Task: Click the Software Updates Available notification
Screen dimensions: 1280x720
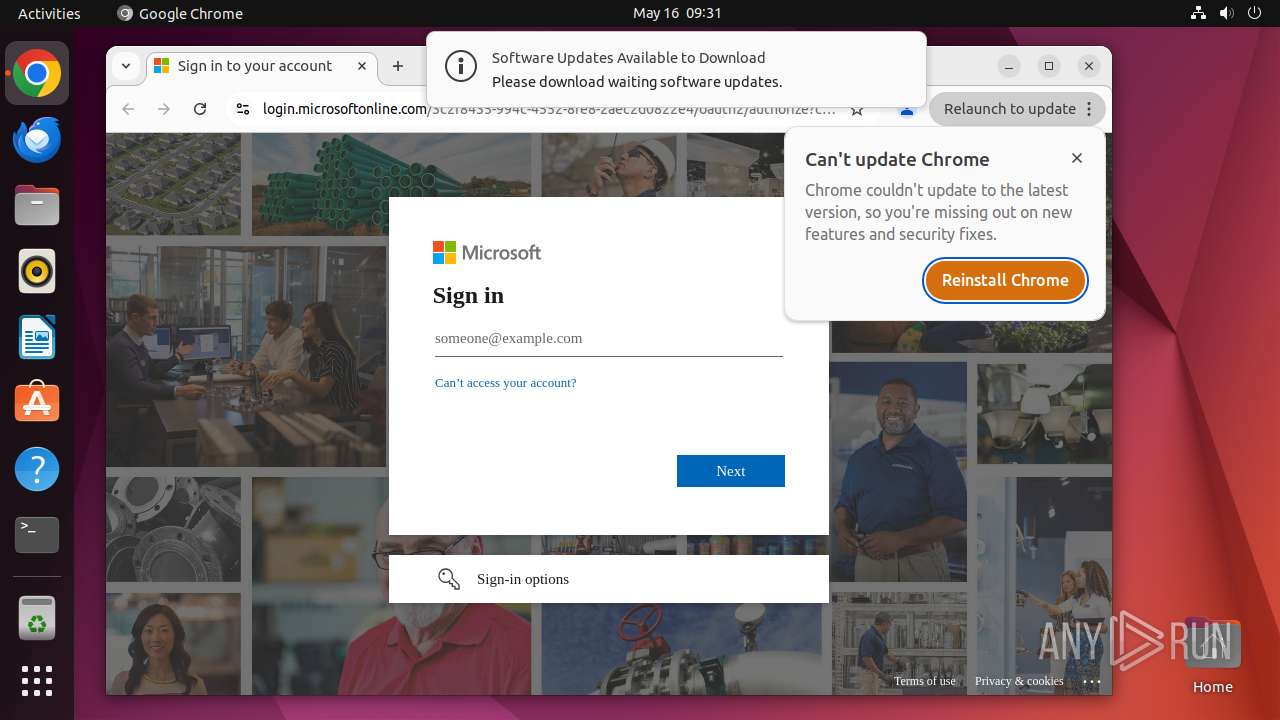Action: click(x=676, y=69)
